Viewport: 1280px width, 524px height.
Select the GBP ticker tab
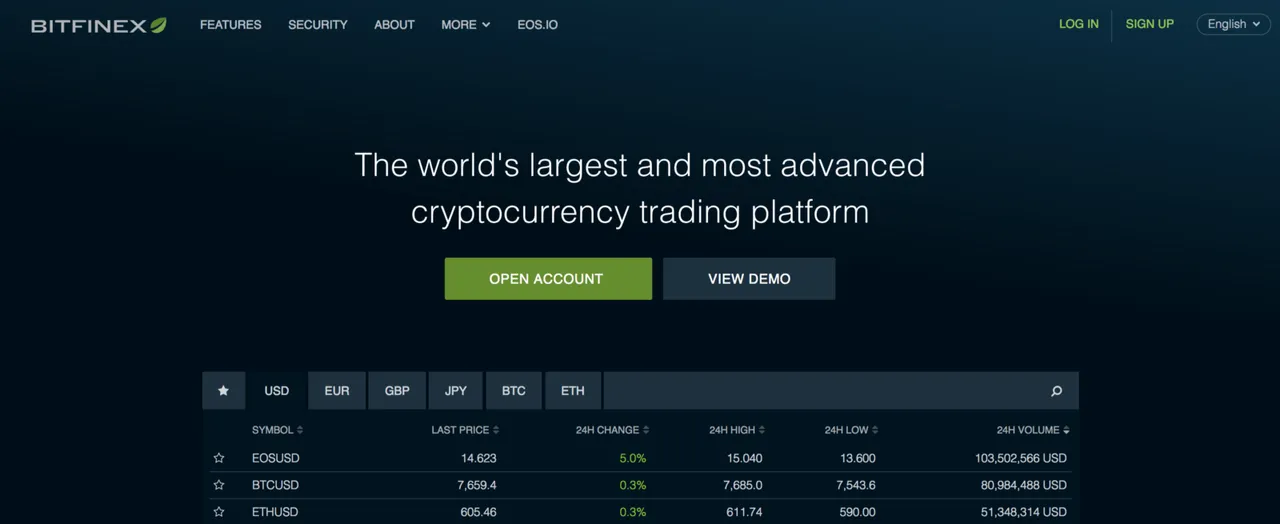click(x=397, y=391)
